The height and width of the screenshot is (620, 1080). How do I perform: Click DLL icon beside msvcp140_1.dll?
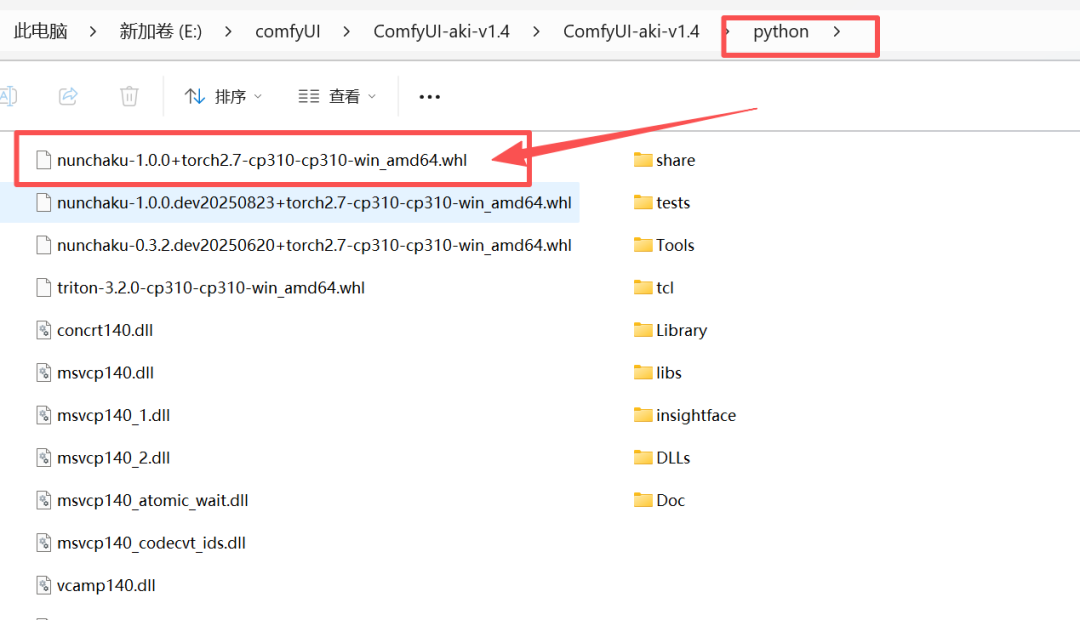pos(43,415)
